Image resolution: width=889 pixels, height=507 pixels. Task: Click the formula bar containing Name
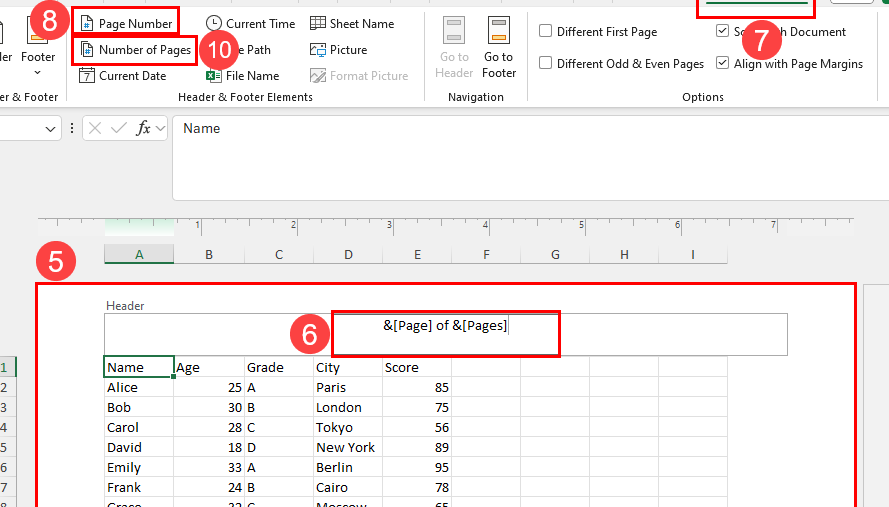[x=531, y=158]
